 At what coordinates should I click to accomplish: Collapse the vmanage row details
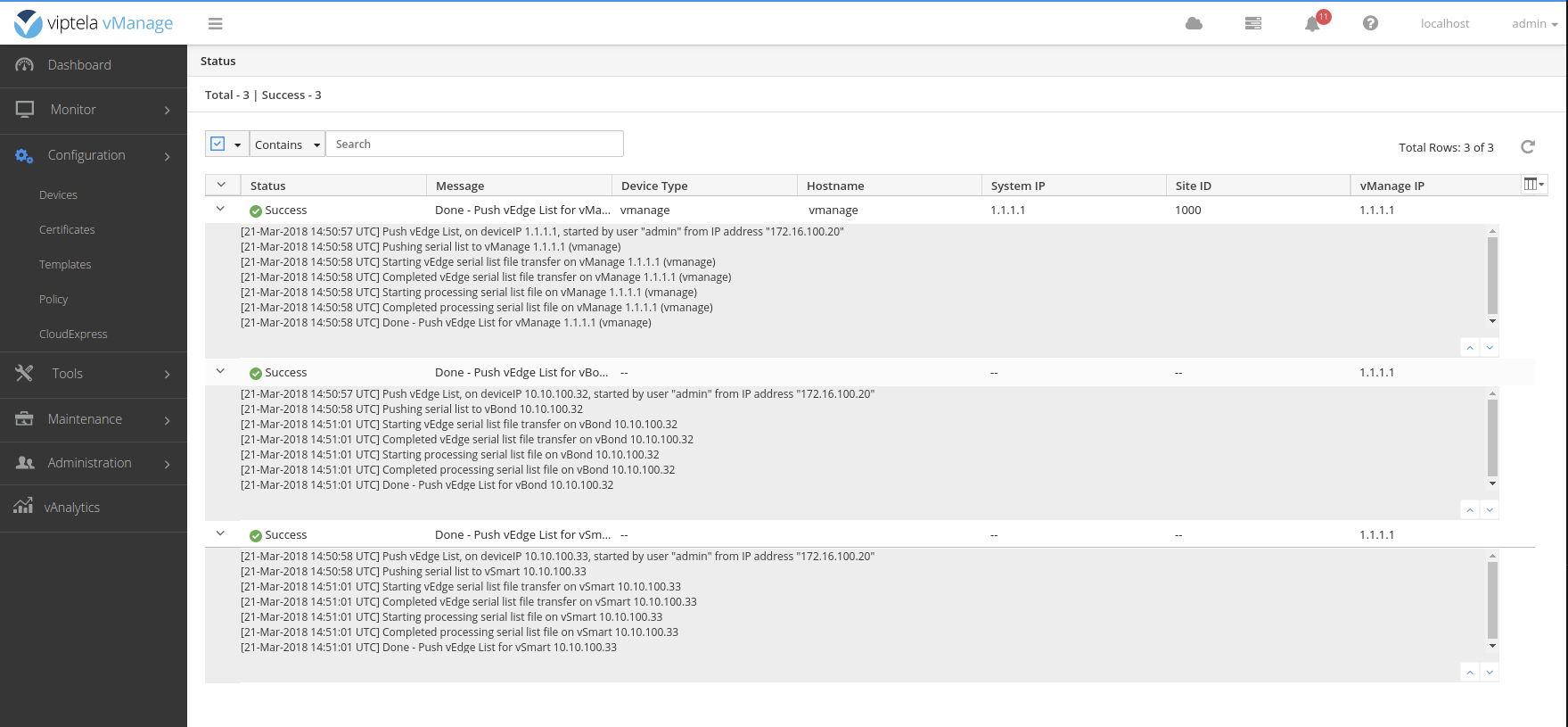221,210
